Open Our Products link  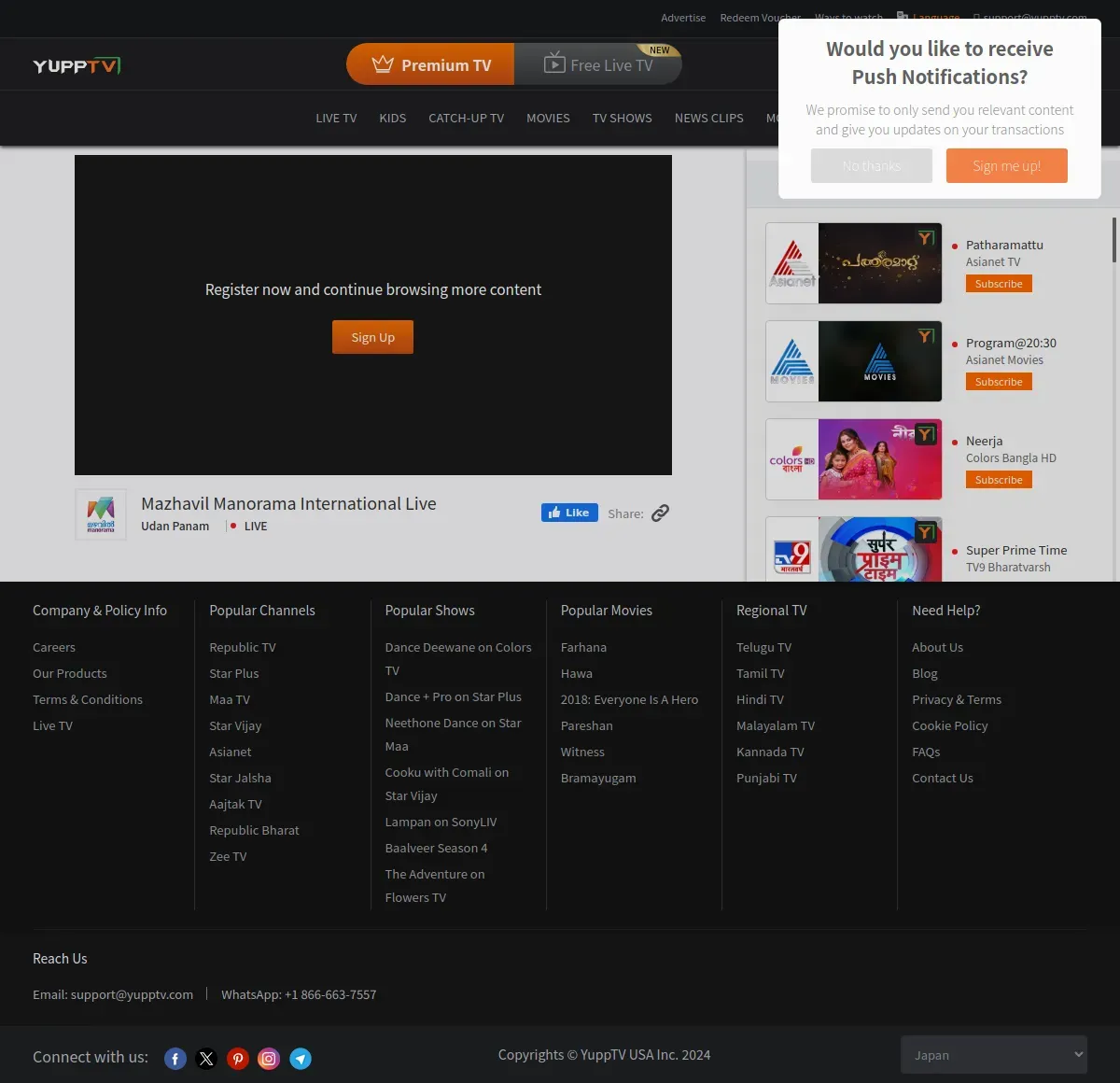[70, 673]
